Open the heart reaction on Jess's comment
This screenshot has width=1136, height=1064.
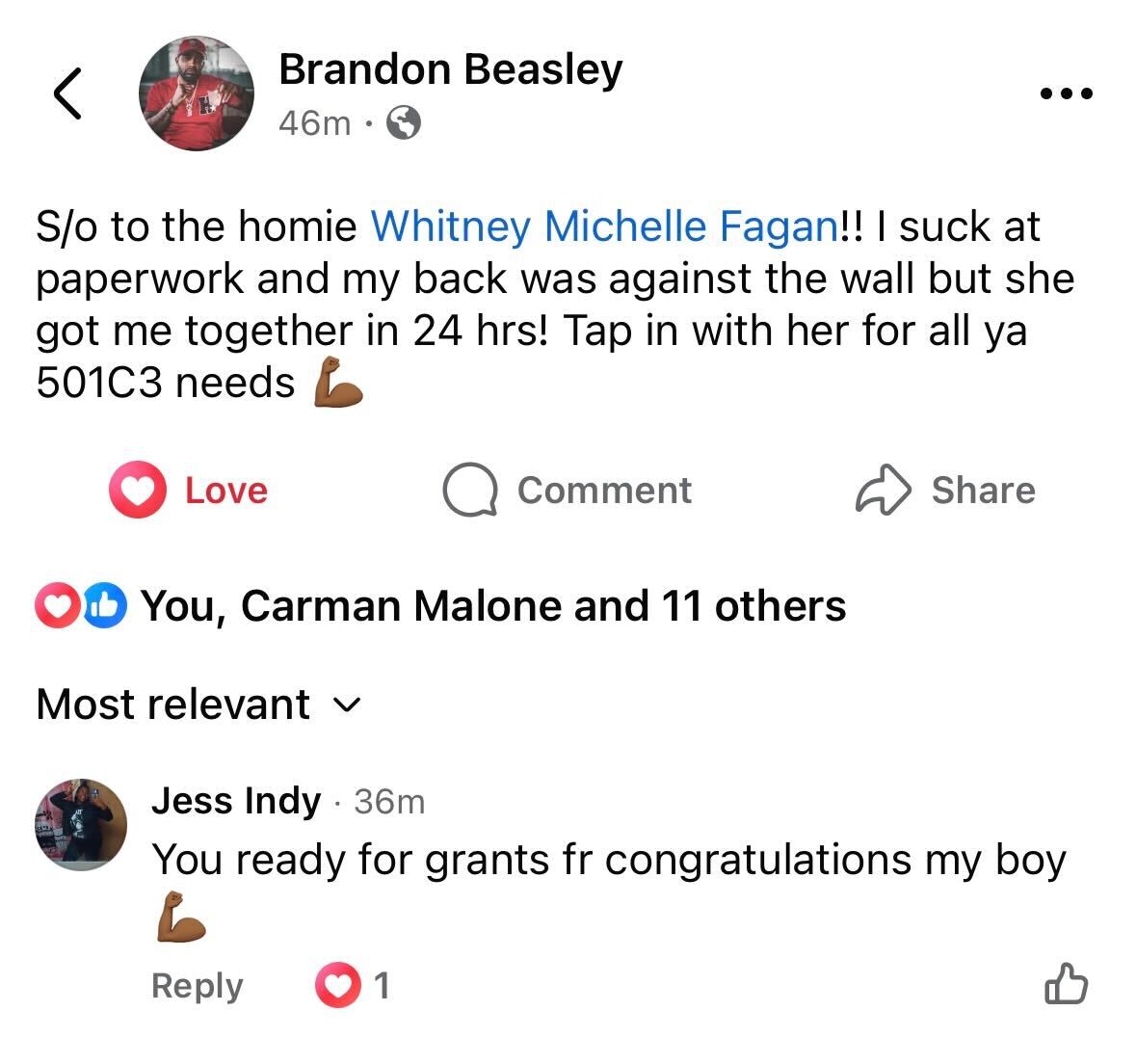click(336, 986)
